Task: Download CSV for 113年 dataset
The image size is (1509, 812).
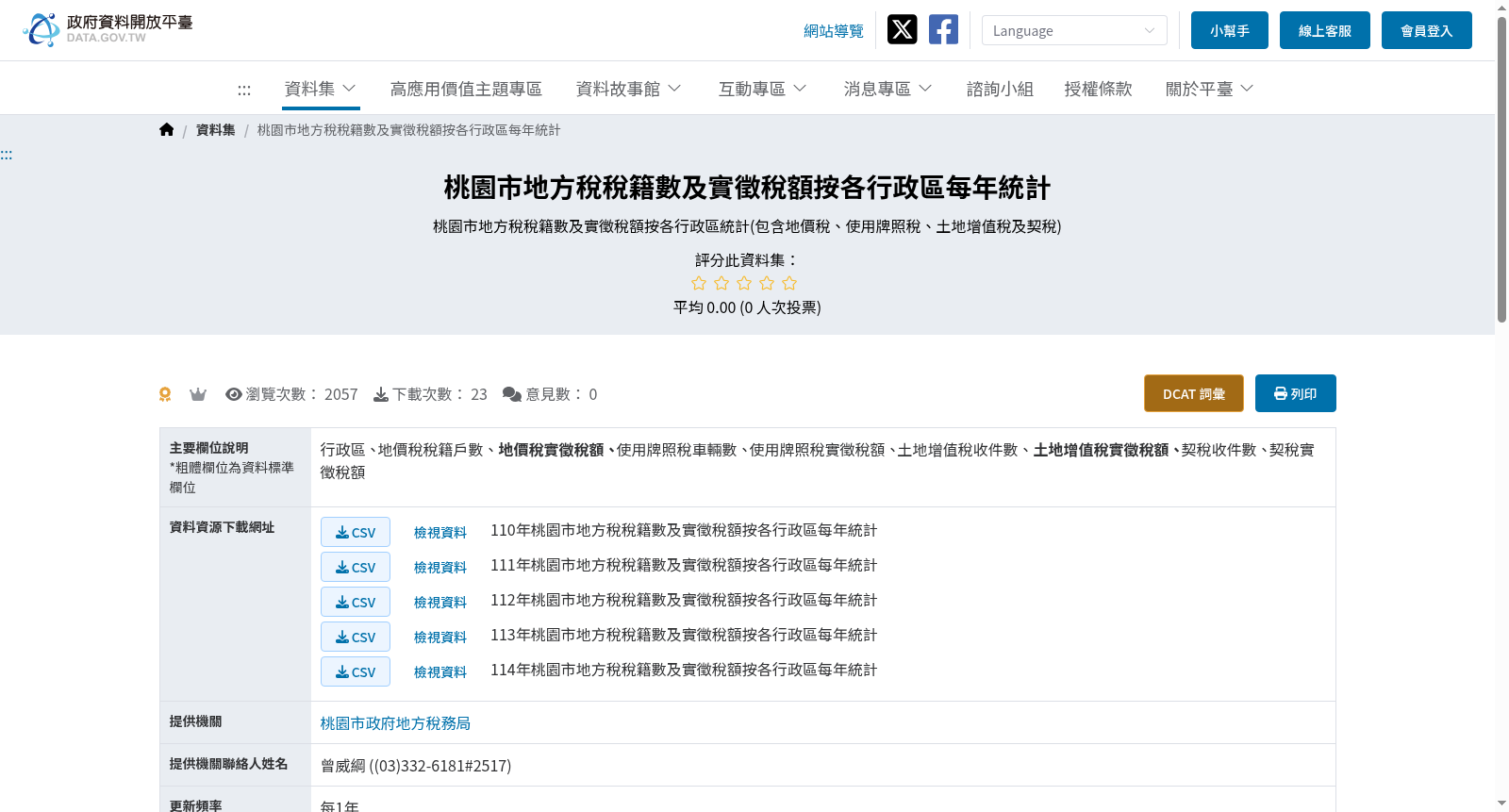Action: 356,637
